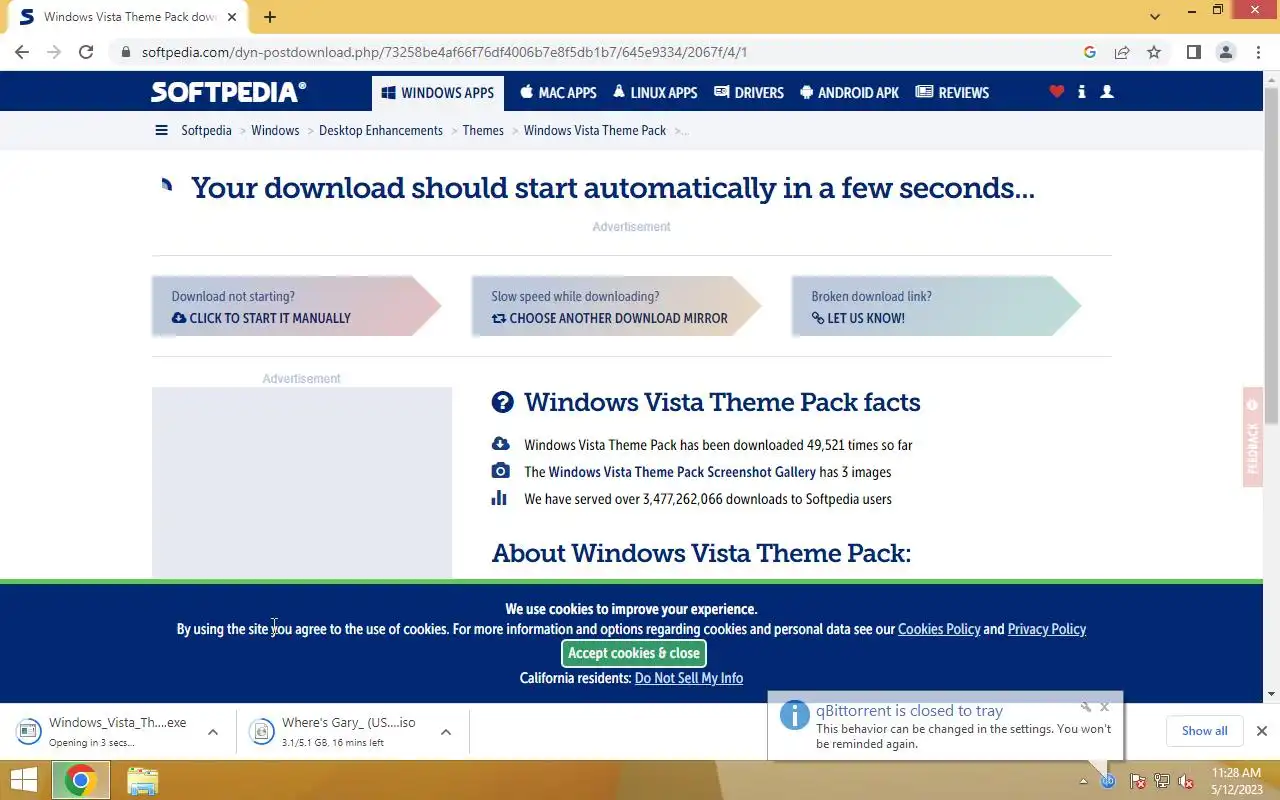Screen dimensions: 1280x800
Task: Open the Action Center flag icon
Action: [x=1137, y=781]
